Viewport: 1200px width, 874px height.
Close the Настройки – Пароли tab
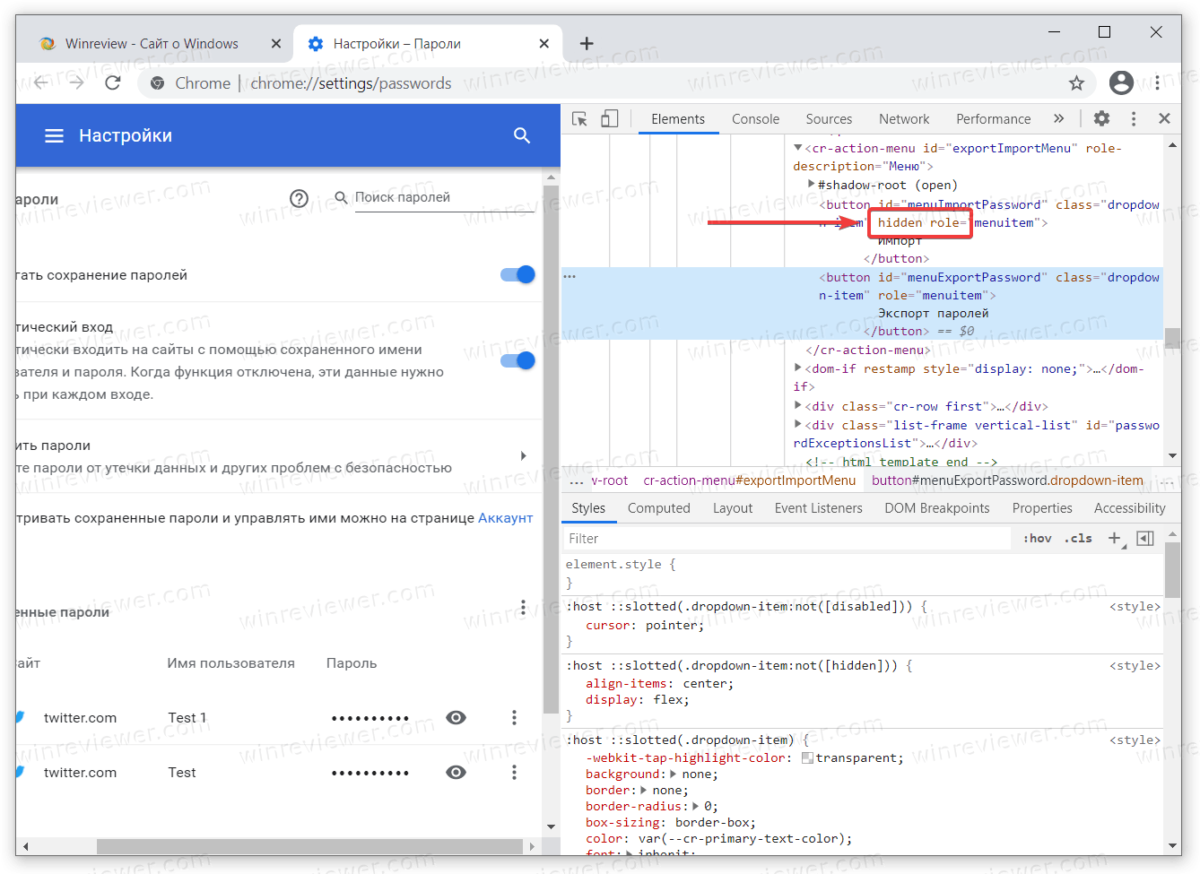[x=545, y=44]
